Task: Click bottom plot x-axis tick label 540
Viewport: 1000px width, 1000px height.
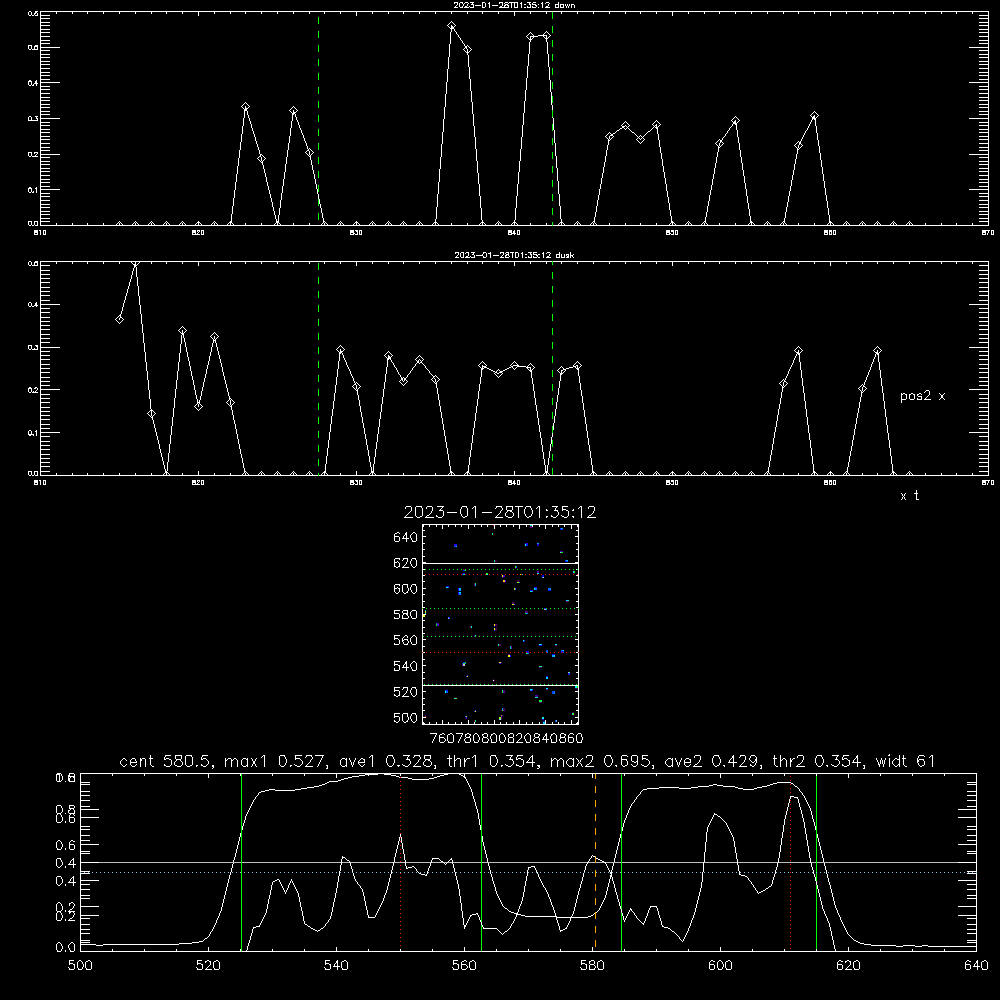Action: pyautogui.click(x=336, y=966)
